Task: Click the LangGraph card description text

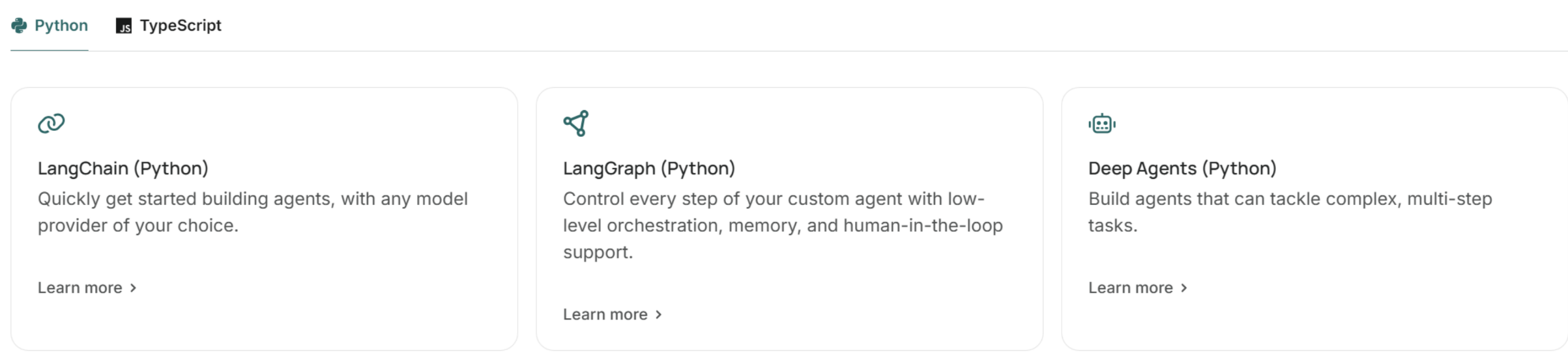Action: [782, 225]
